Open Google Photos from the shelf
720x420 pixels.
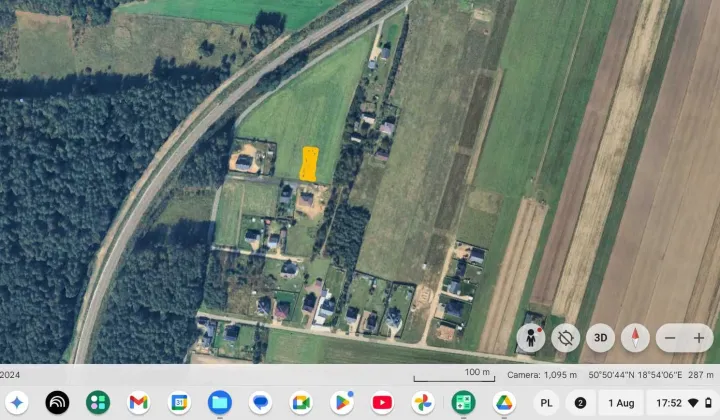click(x=422, y=403)
